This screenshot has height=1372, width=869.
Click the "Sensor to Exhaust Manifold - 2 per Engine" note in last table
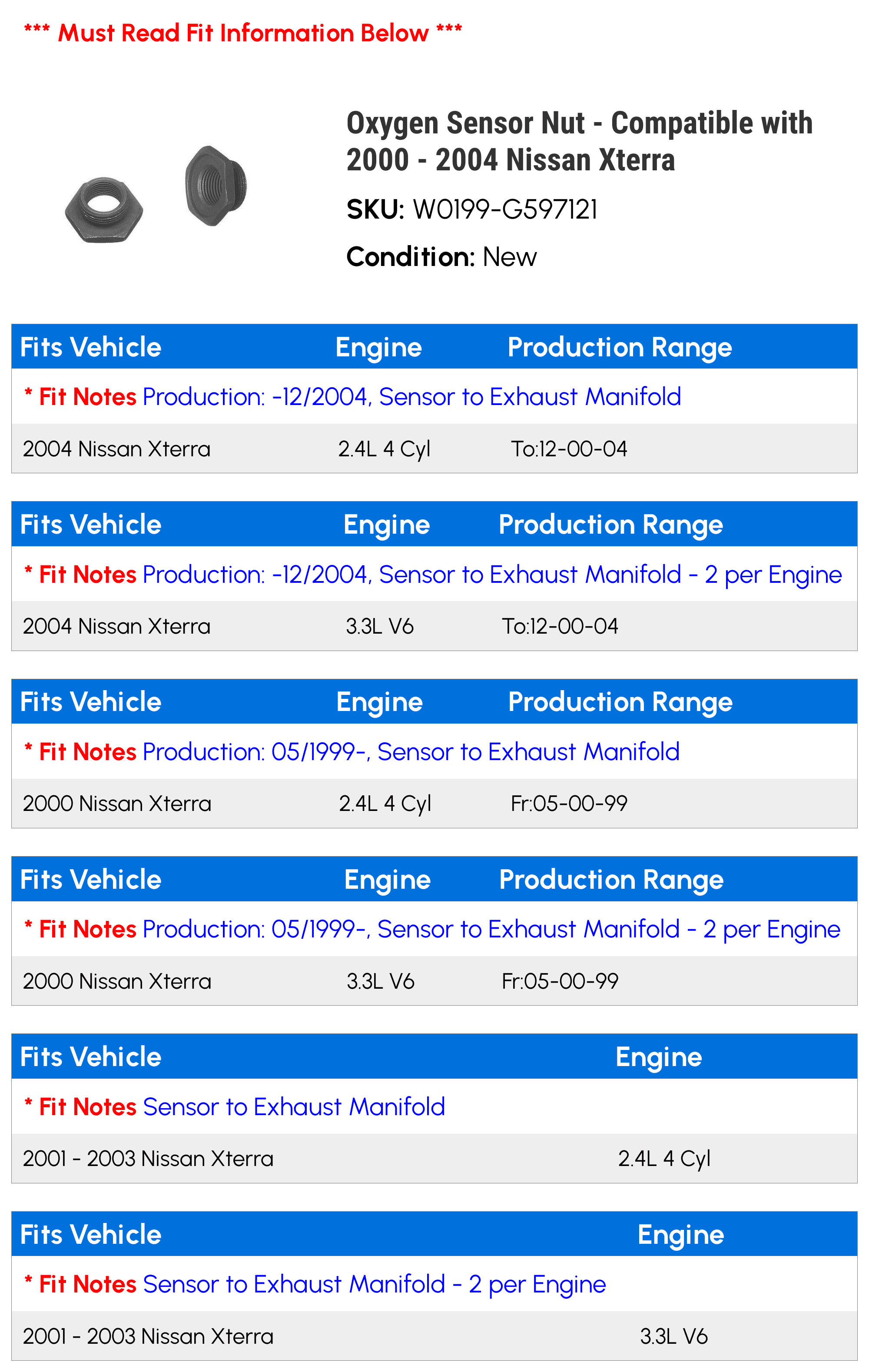pyautogui.click(x=375, y=1284)
